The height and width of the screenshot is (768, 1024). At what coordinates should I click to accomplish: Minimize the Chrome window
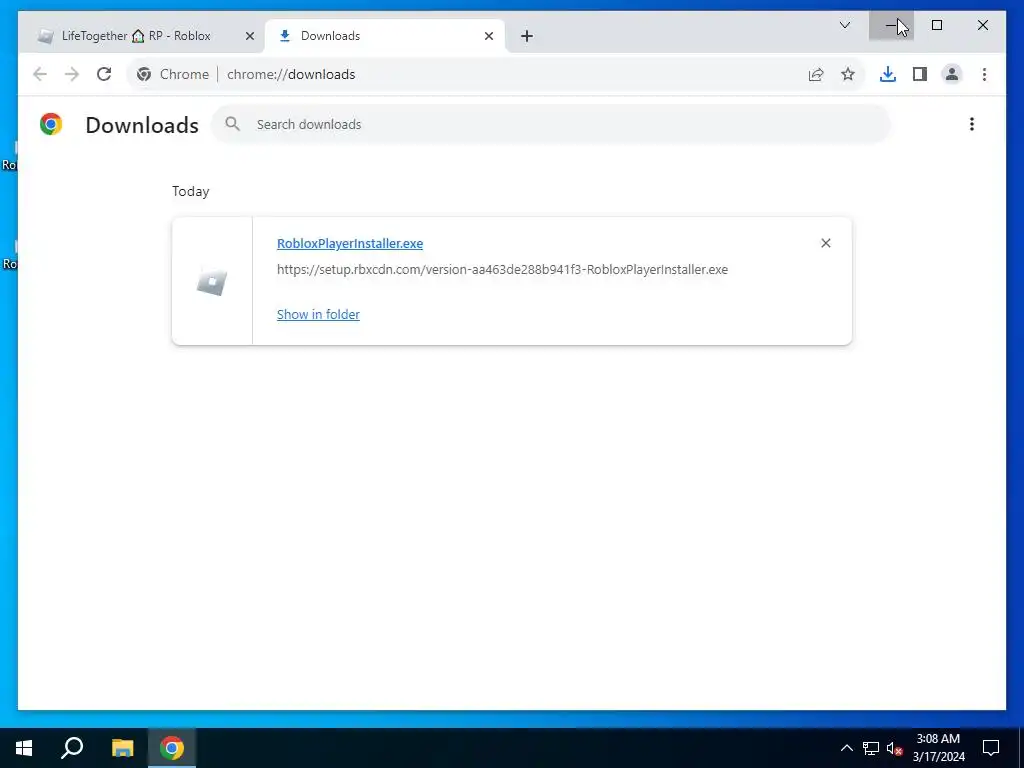[891, 25]
